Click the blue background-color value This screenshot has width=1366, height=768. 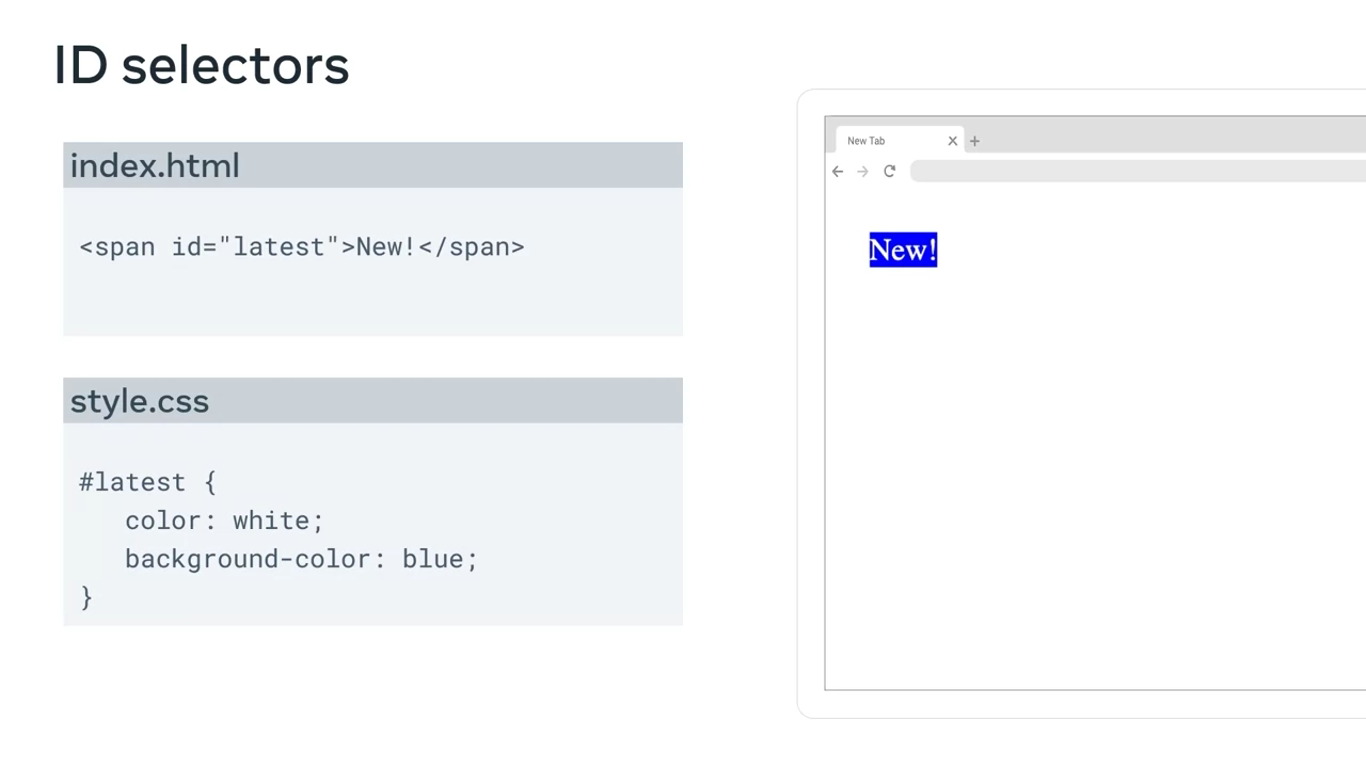tap(433, 559)
